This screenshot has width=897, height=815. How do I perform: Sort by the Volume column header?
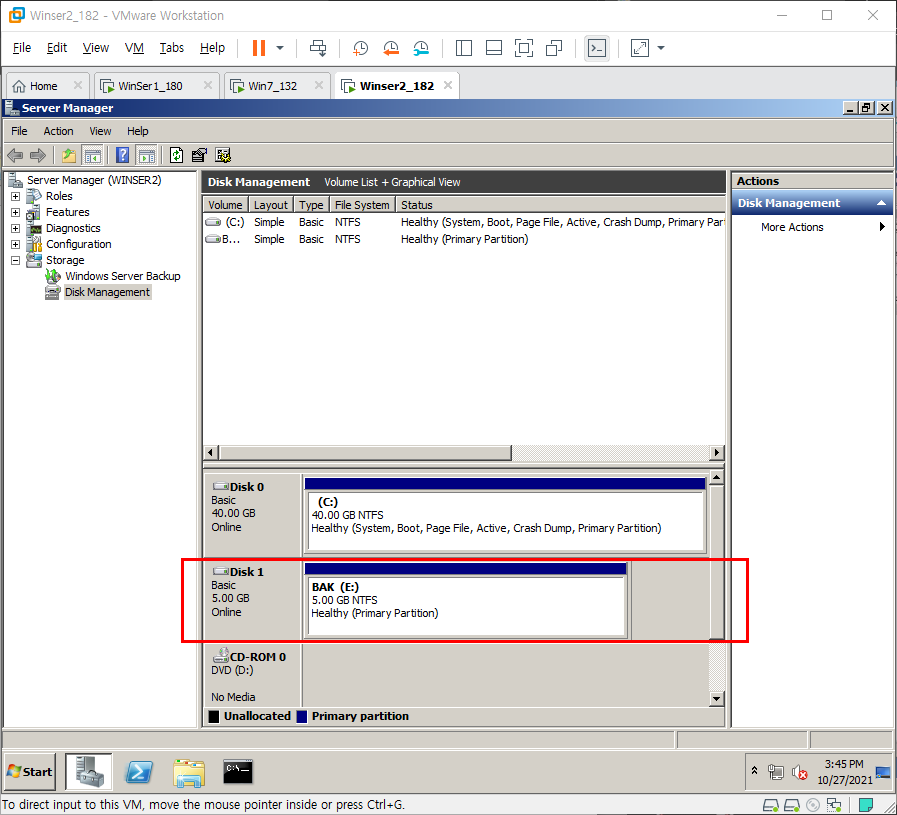pos(225,205)
